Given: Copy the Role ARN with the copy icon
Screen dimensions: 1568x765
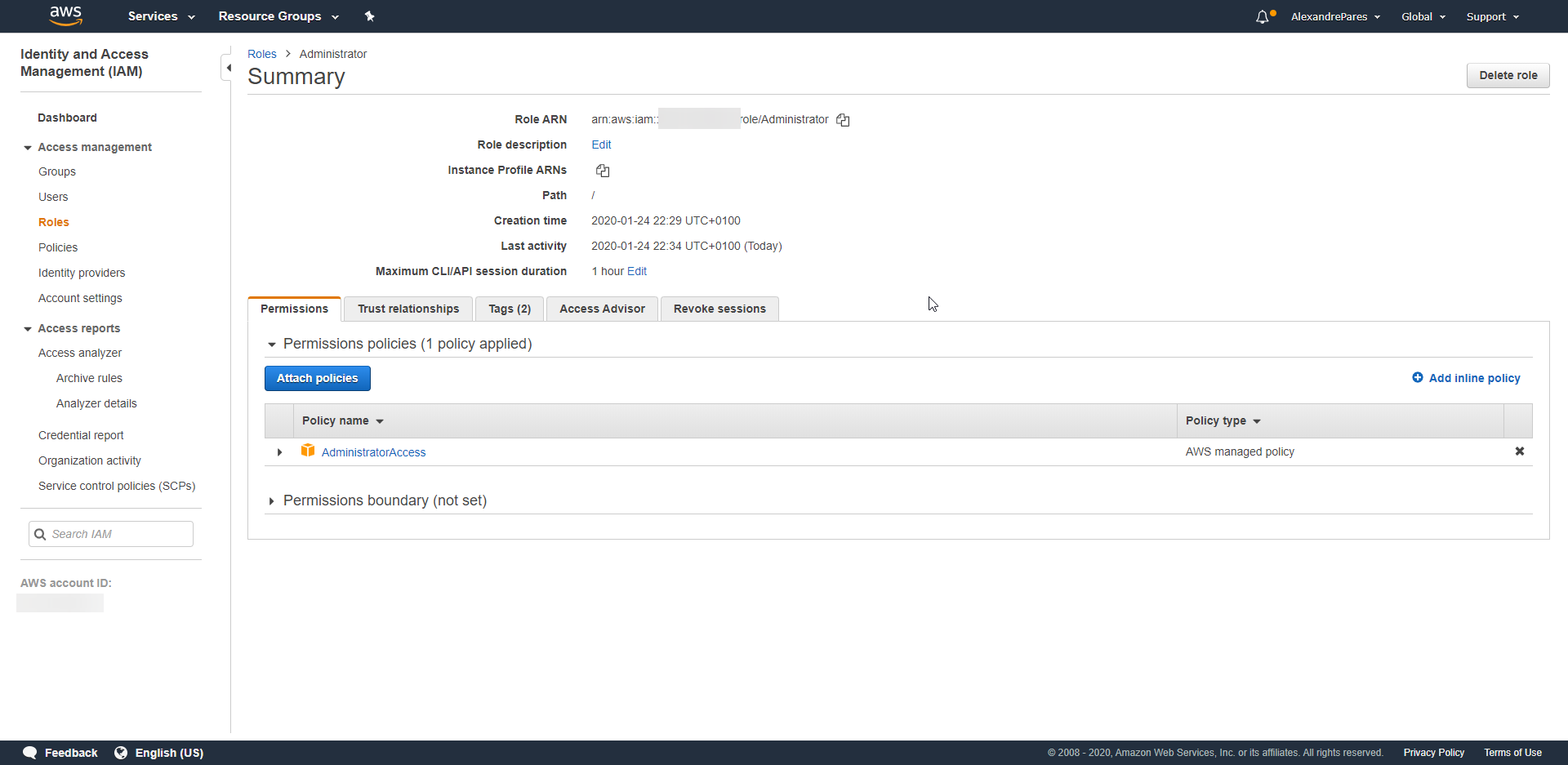Looking at the screenshot, I should click(843, 120).
